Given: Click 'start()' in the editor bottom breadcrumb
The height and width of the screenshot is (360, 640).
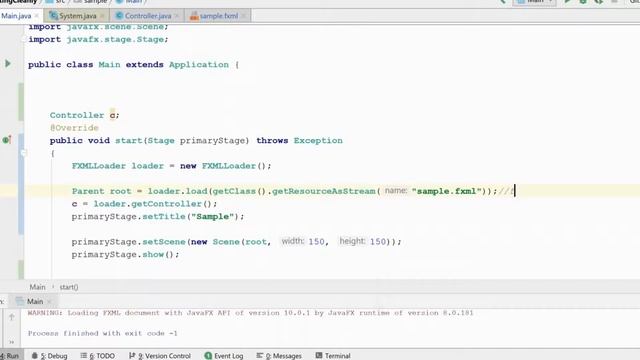Looking at the screenshot, I should [x=69, y=287].
